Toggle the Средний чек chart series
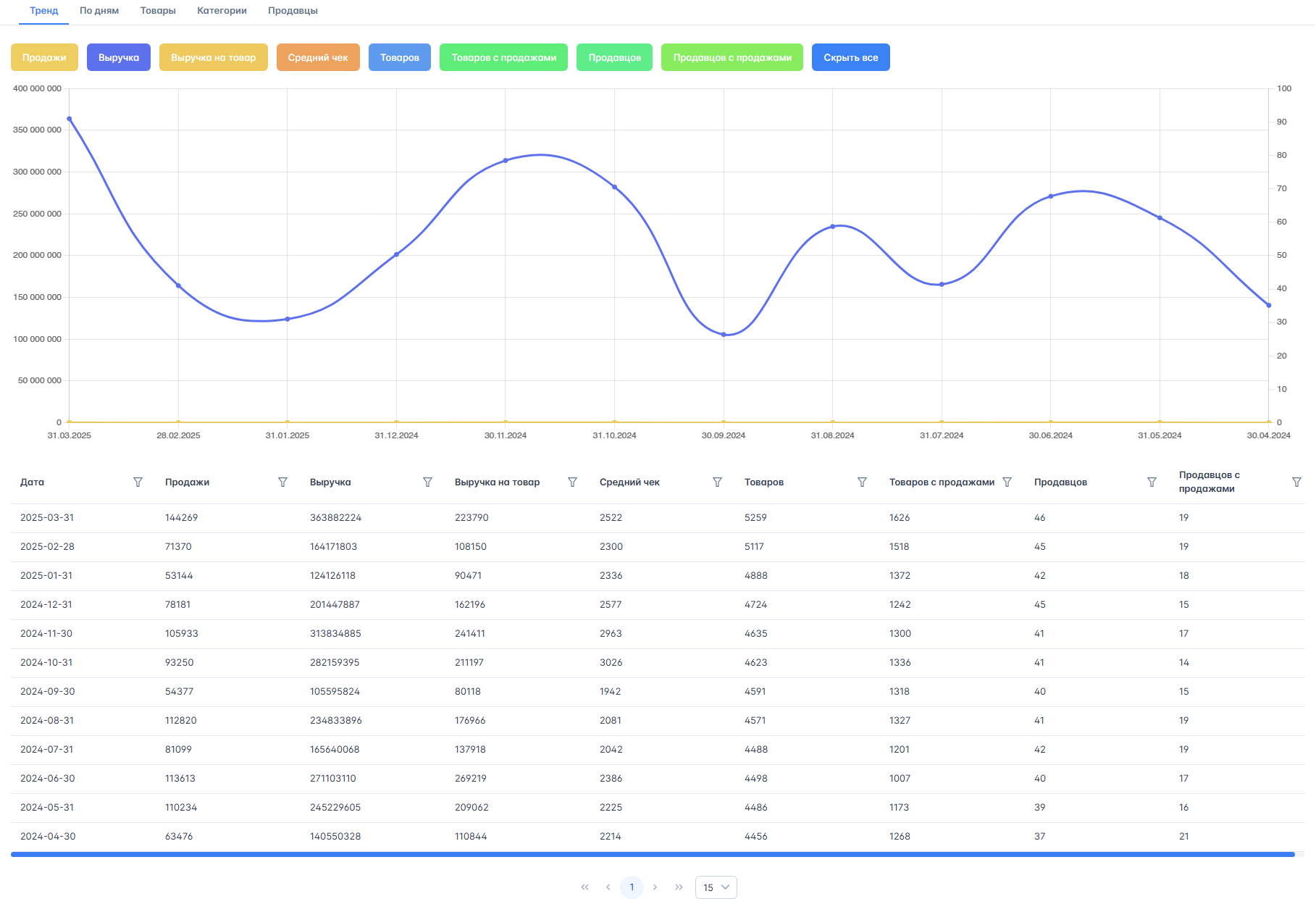 pyautogui.click(x=318, y=58)
